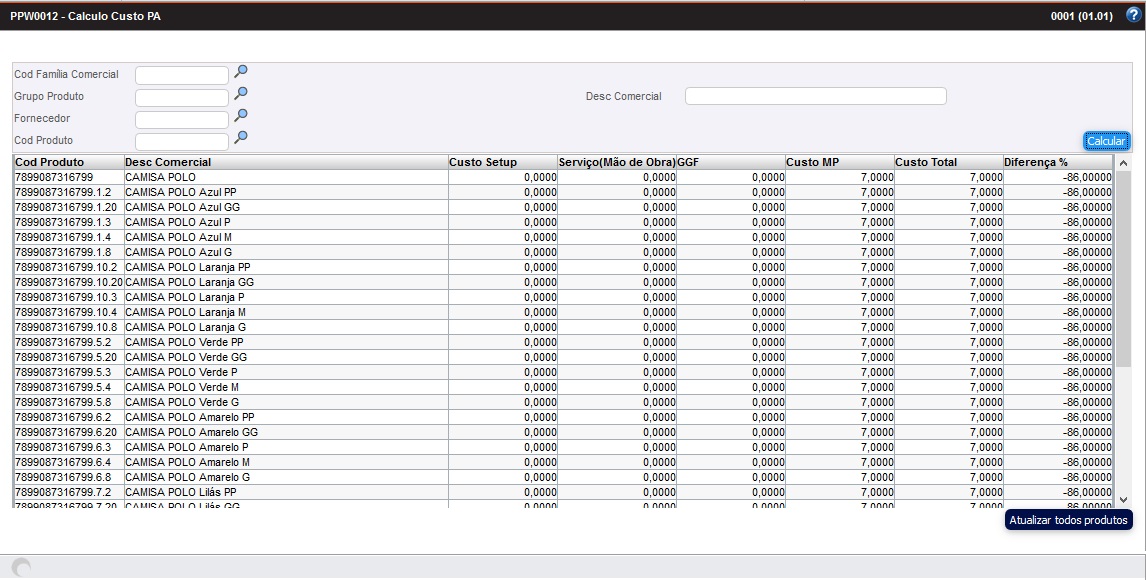This screenshot has width=1146, height=580.
Task: Click the Cod Produto input field
Action: pos(182,141)
